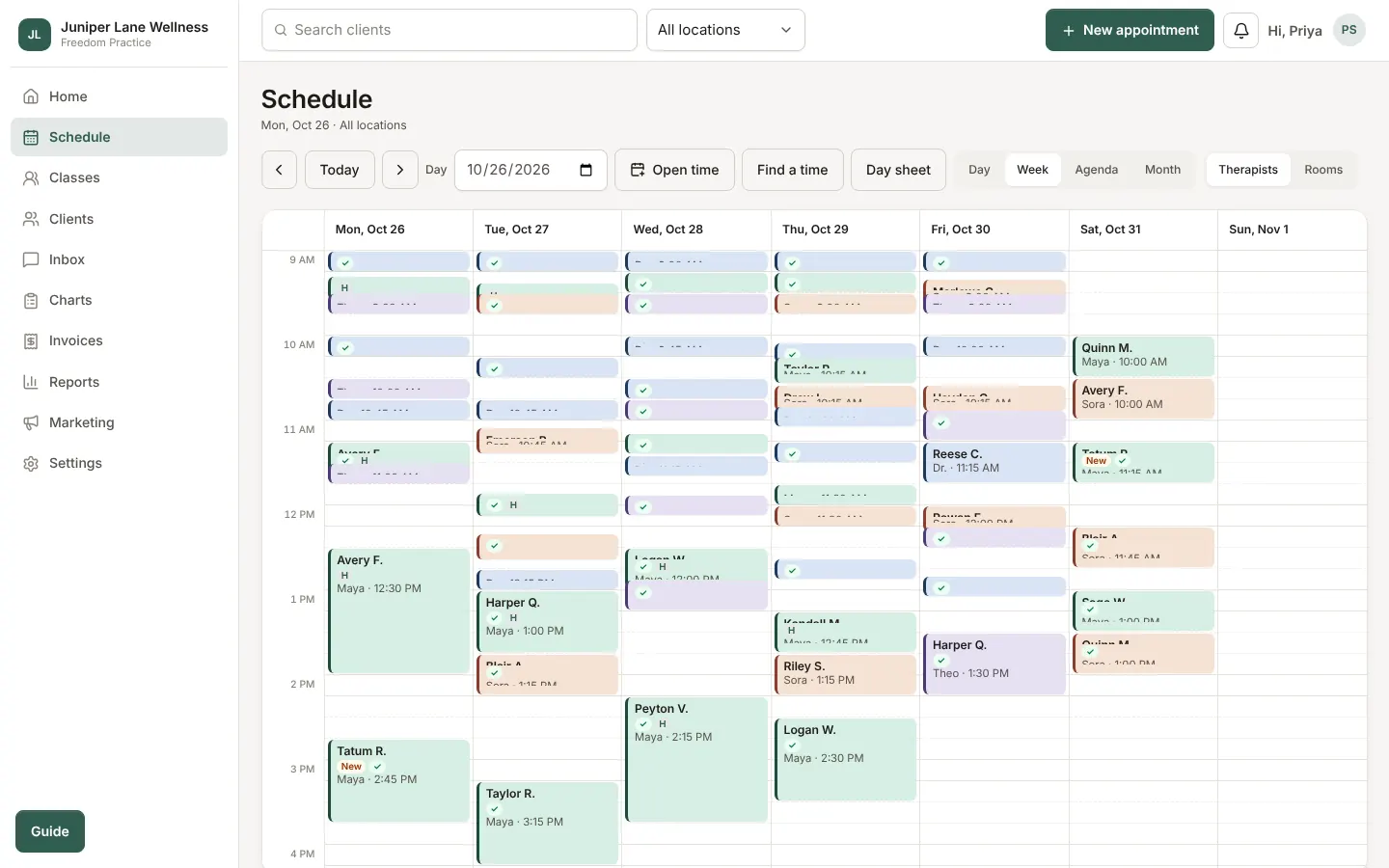Click checkmark on Logan W. Thursday appointment

coord(792,746)
